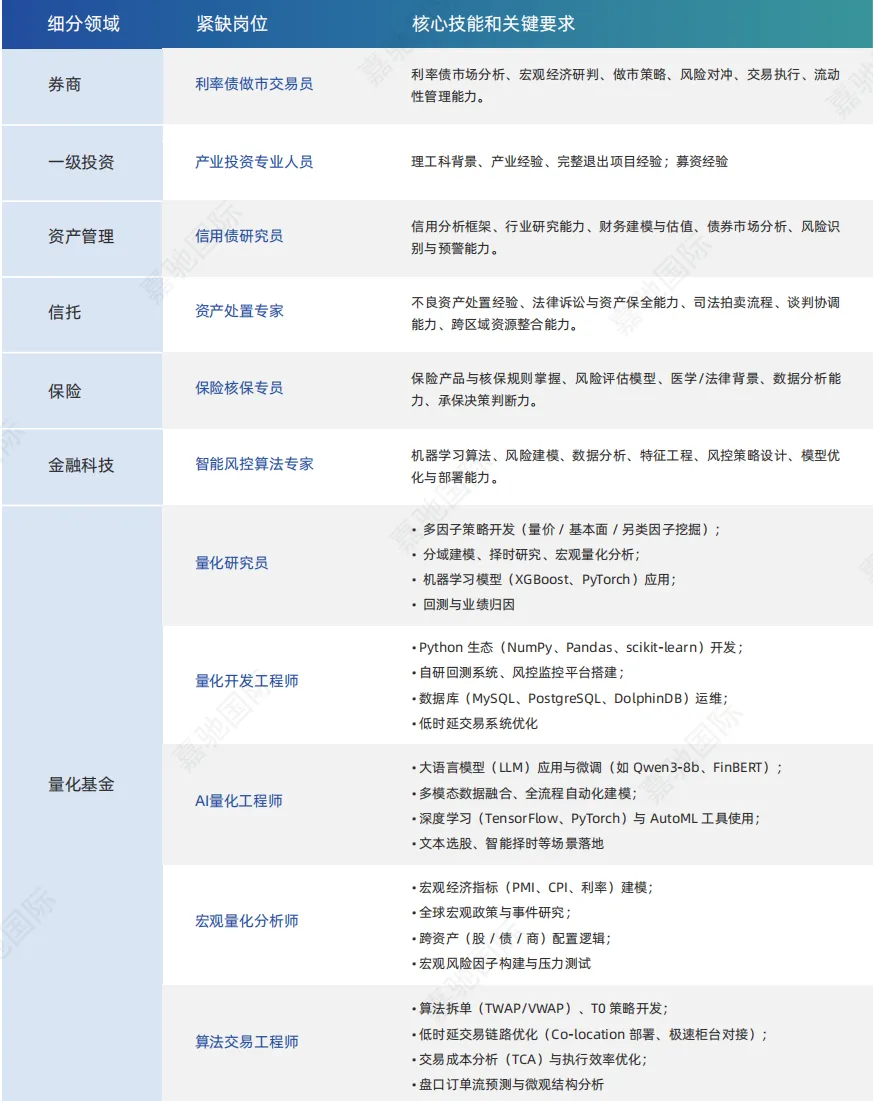Click the 机器学习模型（XGBoost、PyTorch）bullet

544,580
